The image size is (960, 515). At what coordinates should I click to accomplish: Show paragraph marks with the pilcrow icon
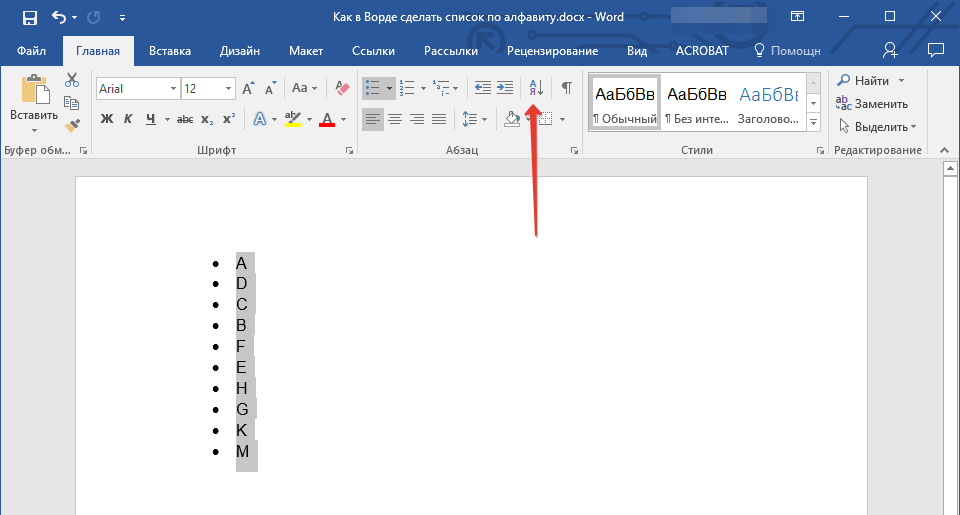566,88
